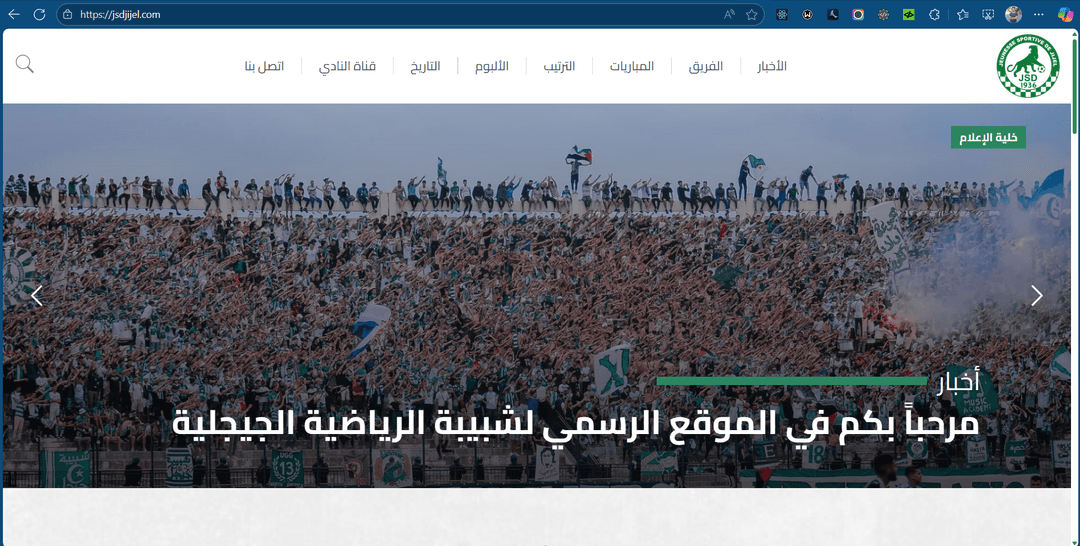The height and width of the screenshot is (546, 1080).
Task: Click the JSD club logo
Action: 1028,66
